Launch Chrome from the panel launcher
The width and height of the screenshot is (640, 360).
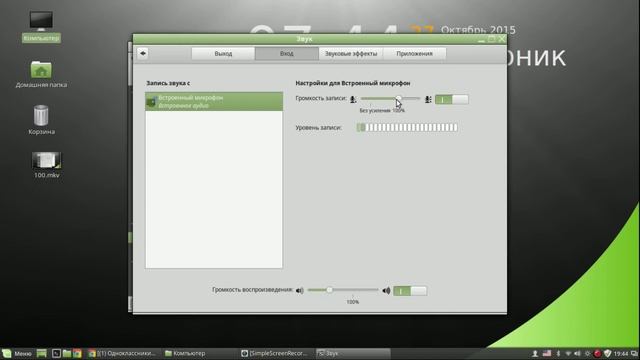coord(77,353)
